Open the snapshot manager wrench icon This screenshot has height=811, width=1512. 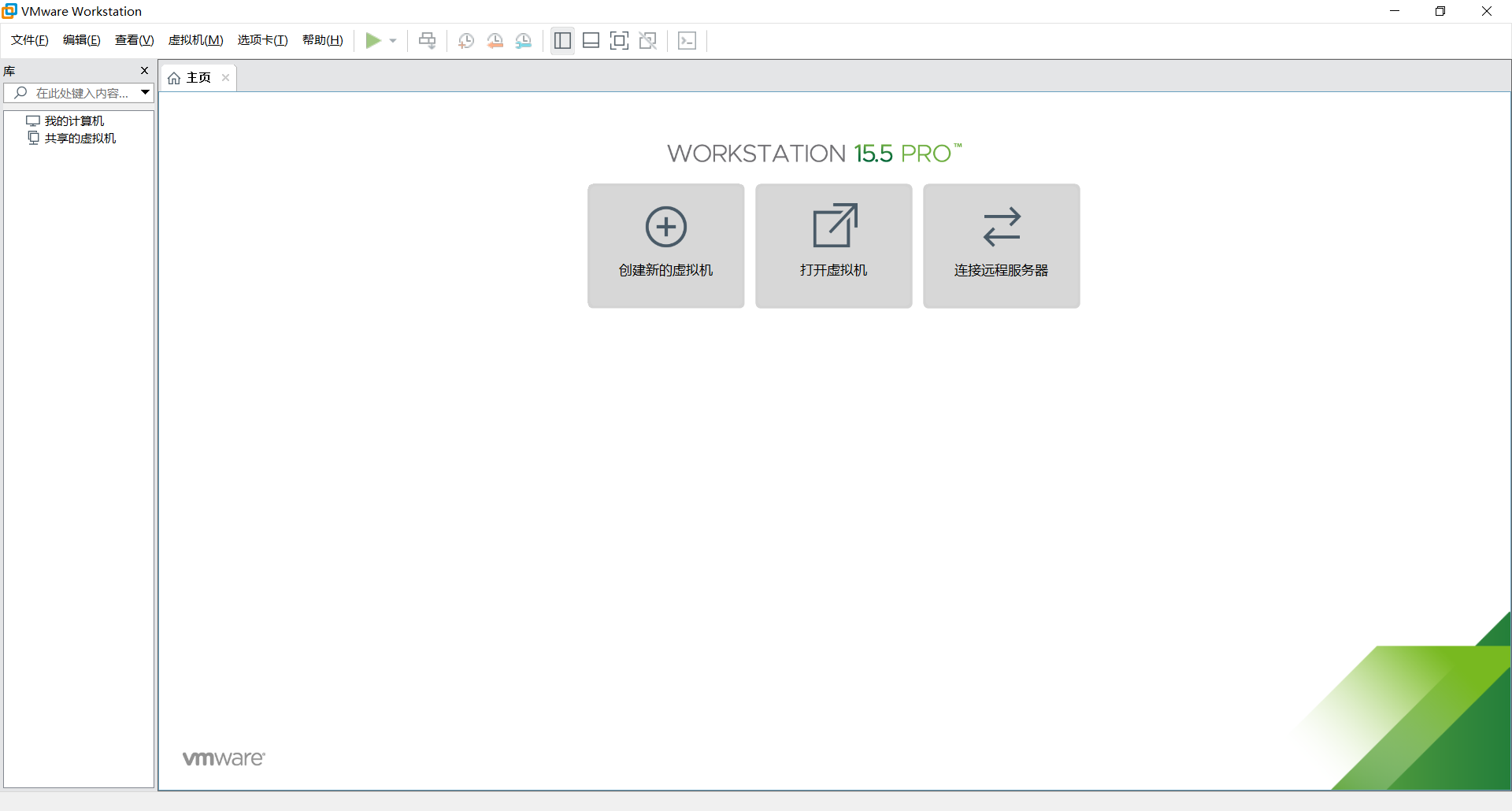524,41
